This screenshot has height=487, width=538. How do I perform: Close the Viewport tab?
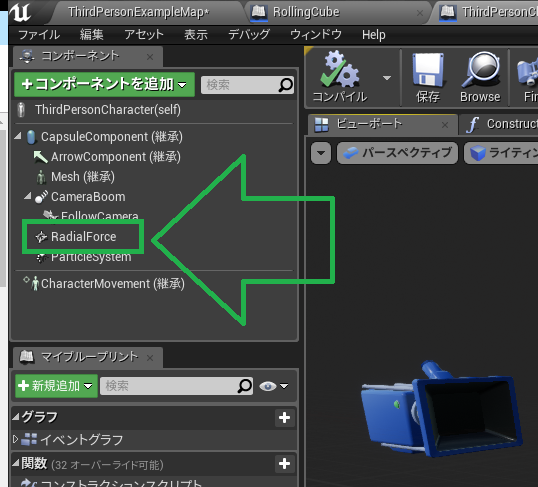(x=445, y=125)
